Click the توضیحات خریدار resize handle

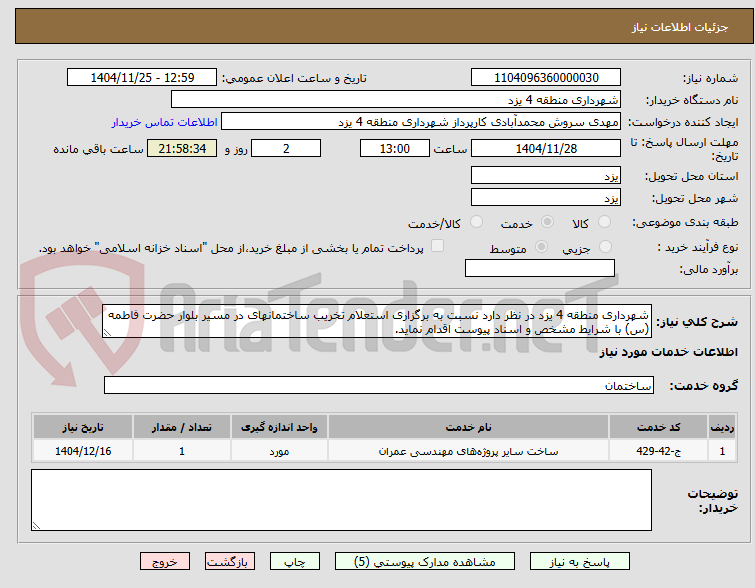(x=36, y=526)
